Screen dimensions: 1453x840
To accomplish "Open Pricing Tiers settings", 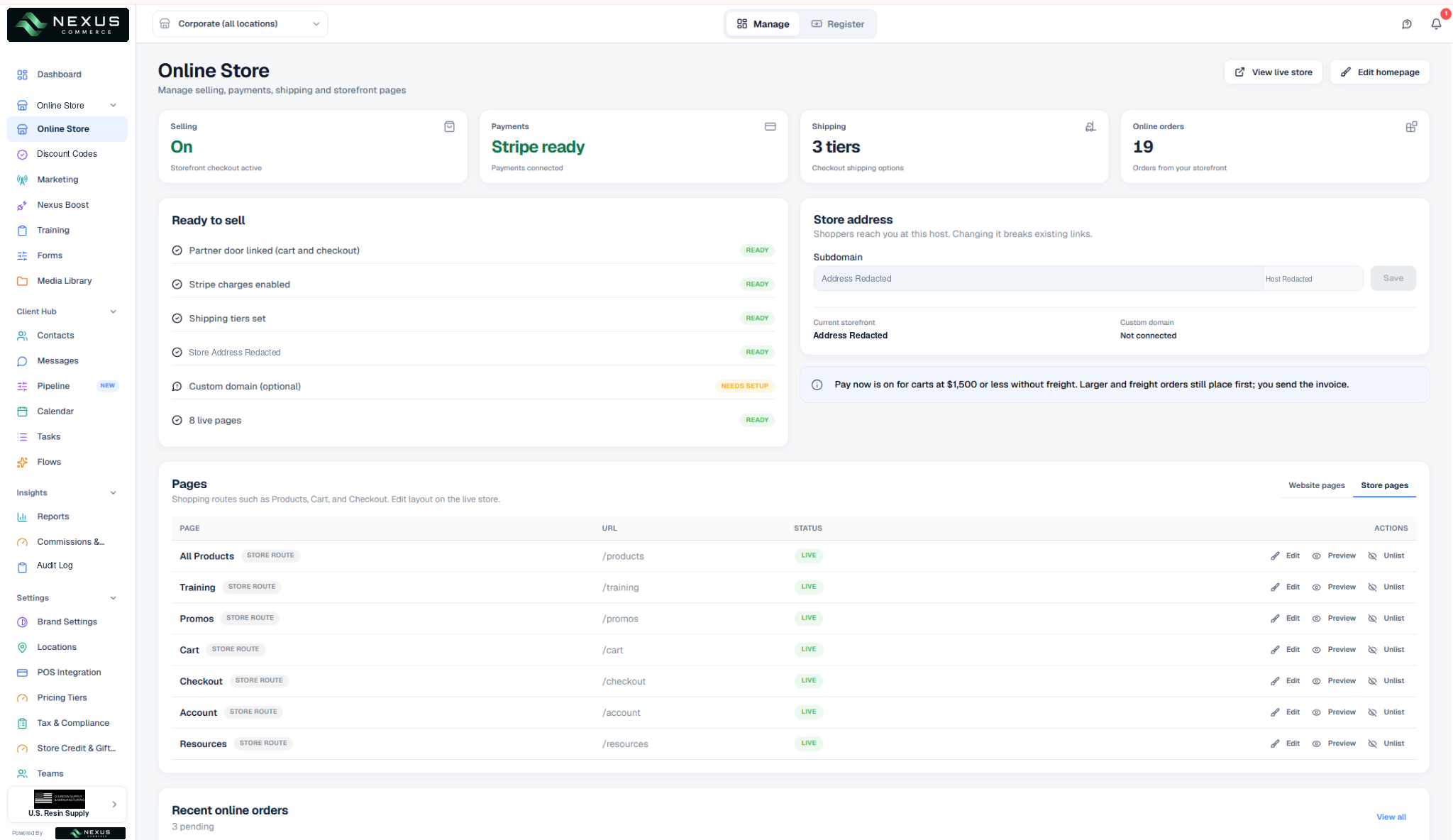I will pyautogui.click(x=62, y=698).
